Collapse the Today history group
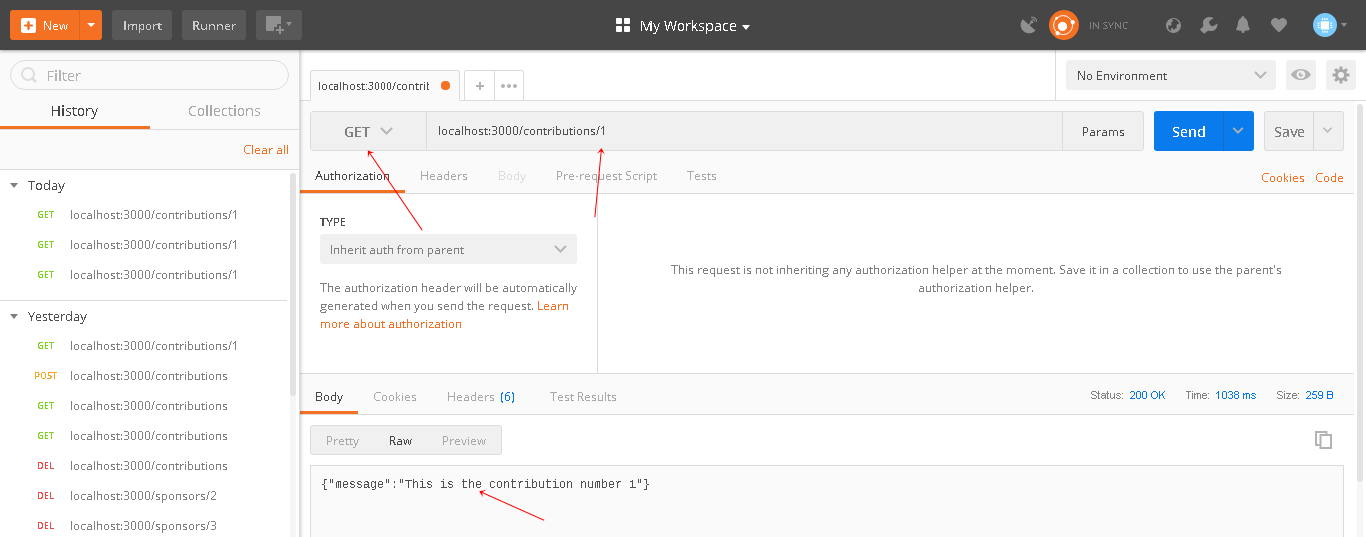The width and height of the screenshot is (1366, 537). tap(14, 185)
